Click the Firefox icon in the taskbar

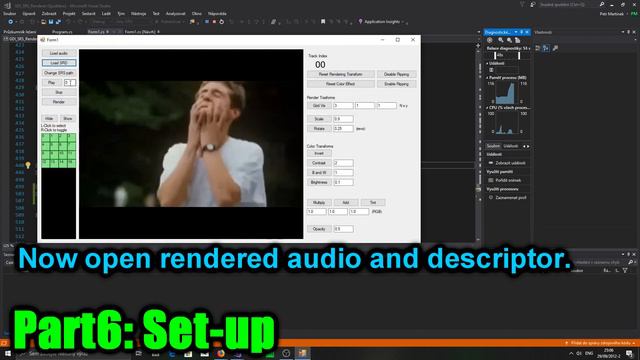click(221, 353)
